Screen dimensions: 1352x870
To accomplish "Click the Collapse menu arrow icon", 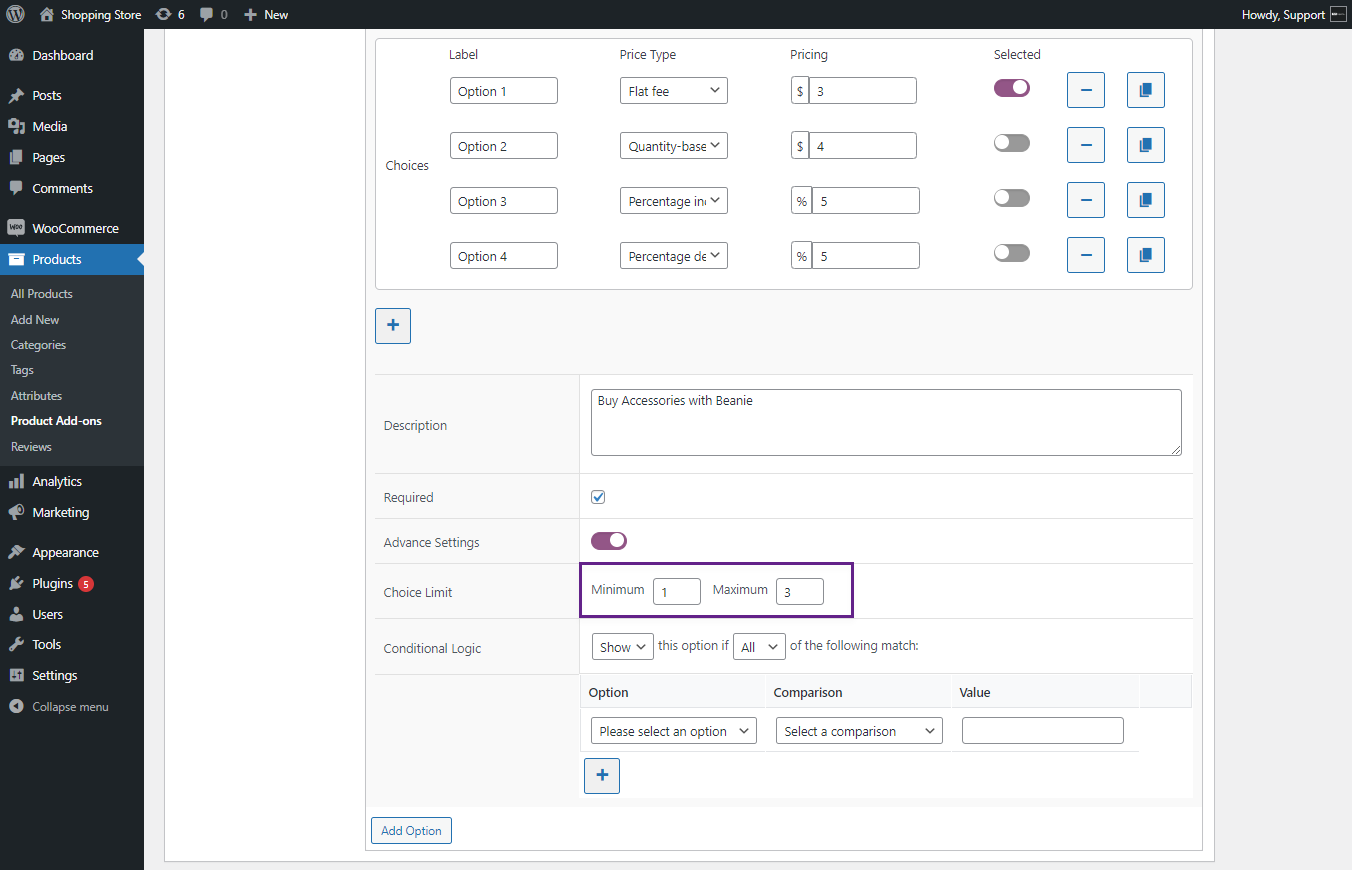I will (x=16, y=707).
